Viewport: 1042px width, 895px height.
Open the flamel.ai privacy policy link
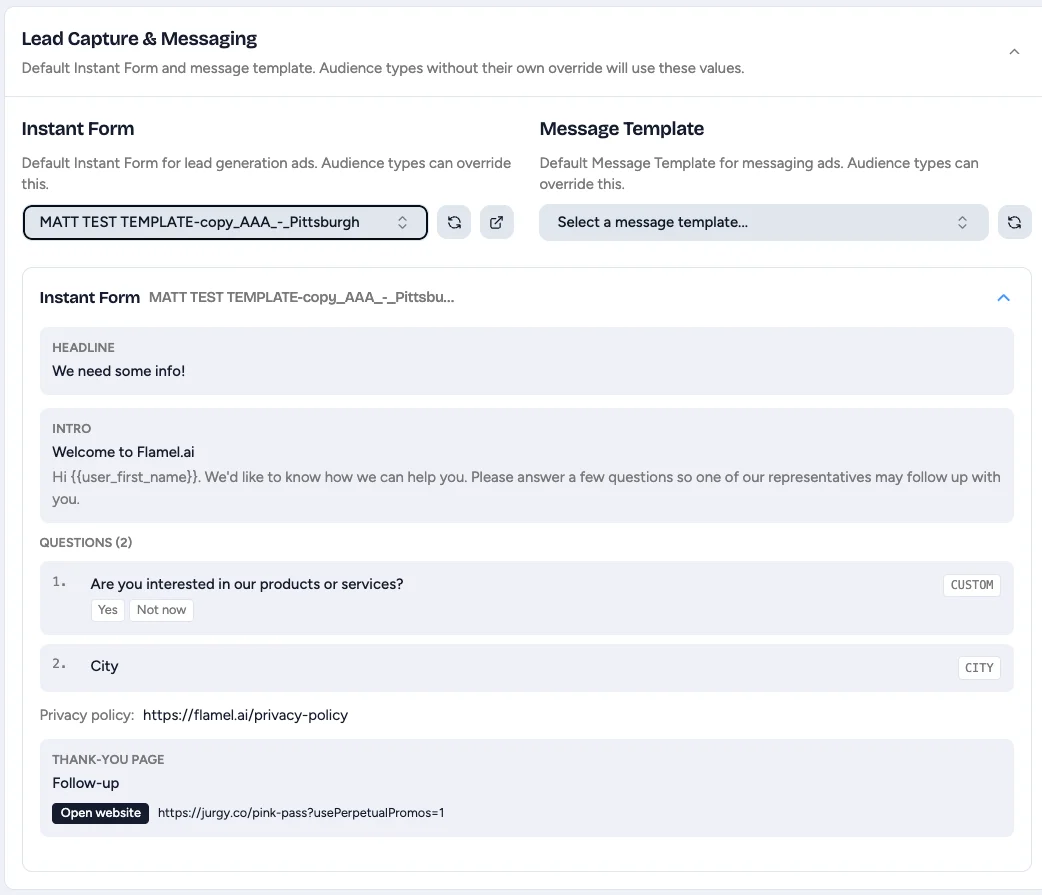pos(245,715)
